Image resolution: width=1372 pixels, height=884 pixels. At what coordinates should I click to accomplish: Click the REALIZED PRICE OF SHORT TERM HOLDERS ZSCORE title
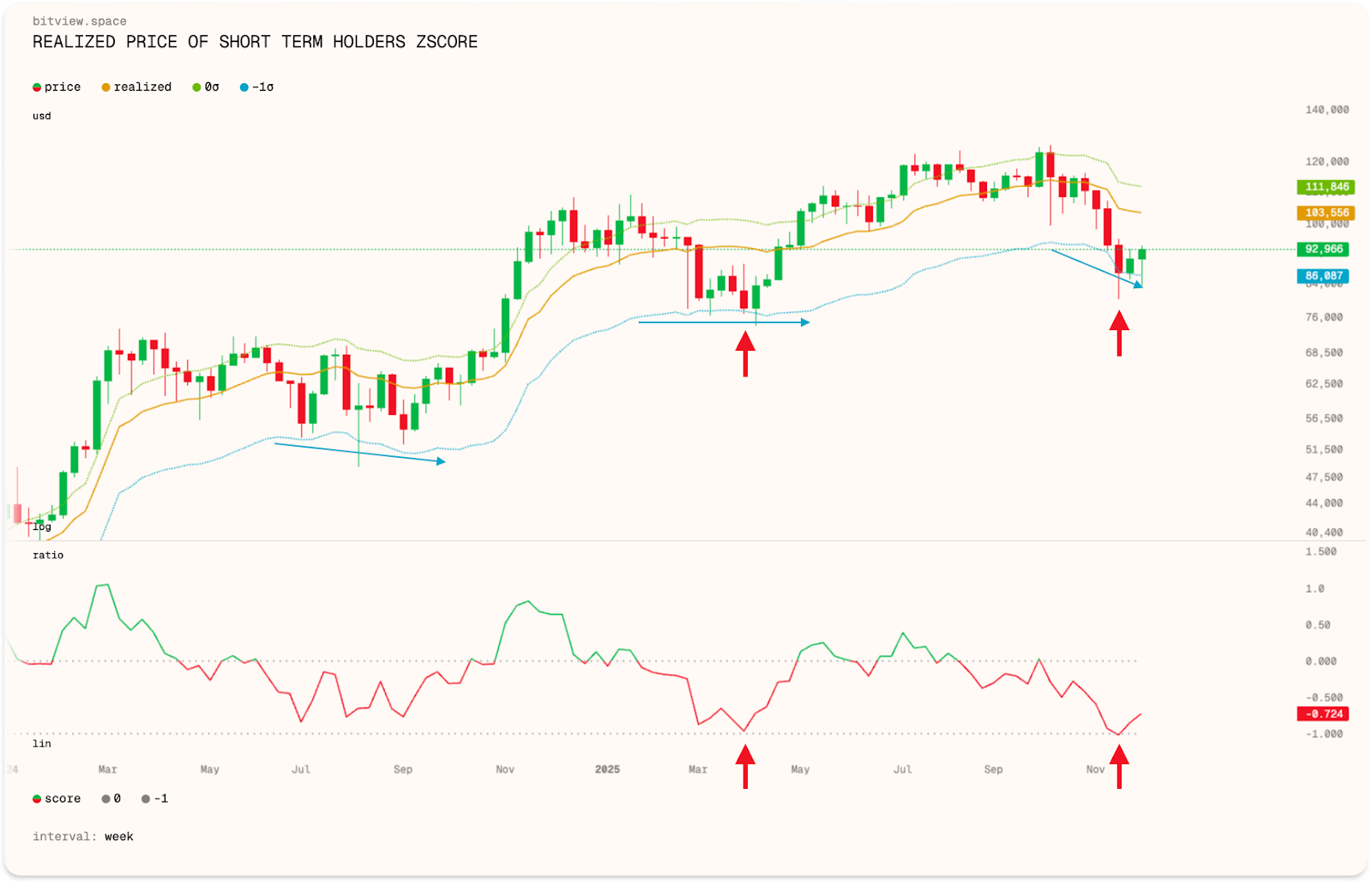[255, 41]
